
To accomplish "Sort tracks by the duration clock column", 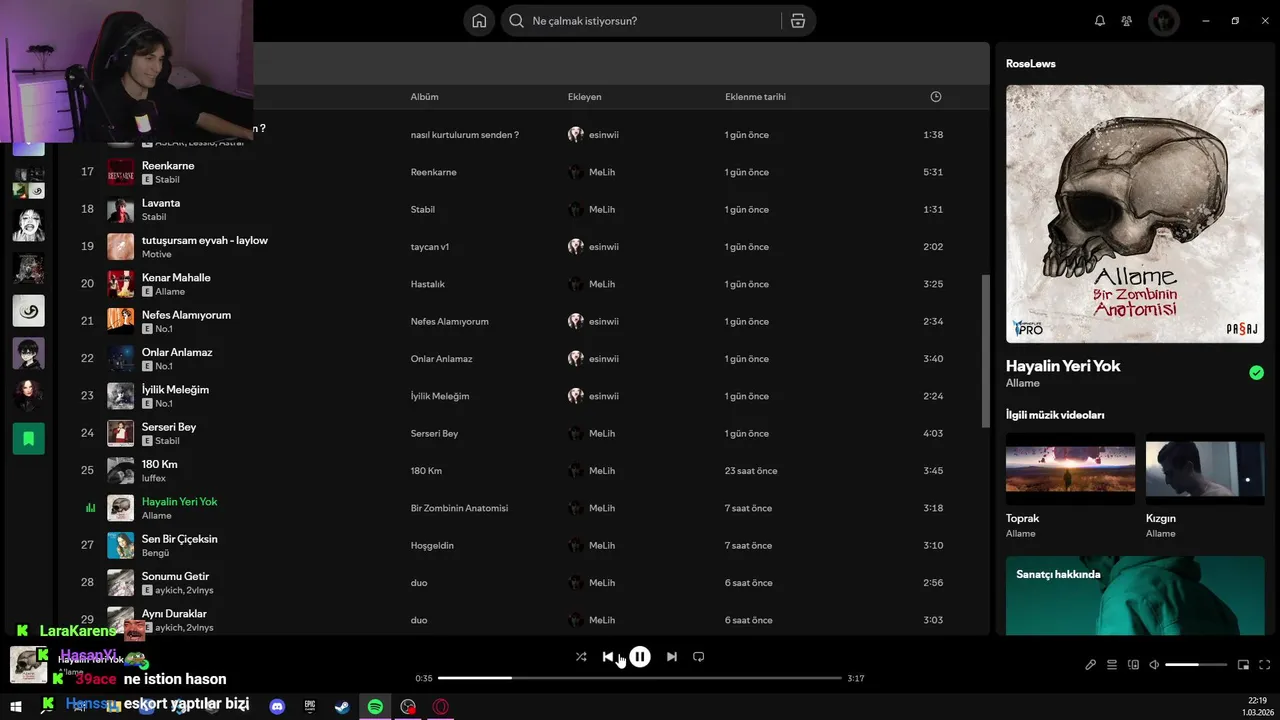I will coord(936,97).
